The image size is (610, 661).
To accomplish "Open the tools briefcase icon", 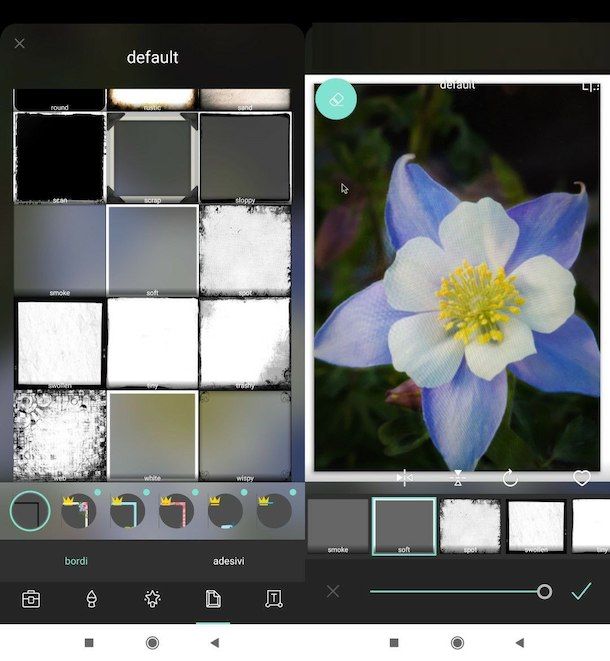I will point(31,599).
